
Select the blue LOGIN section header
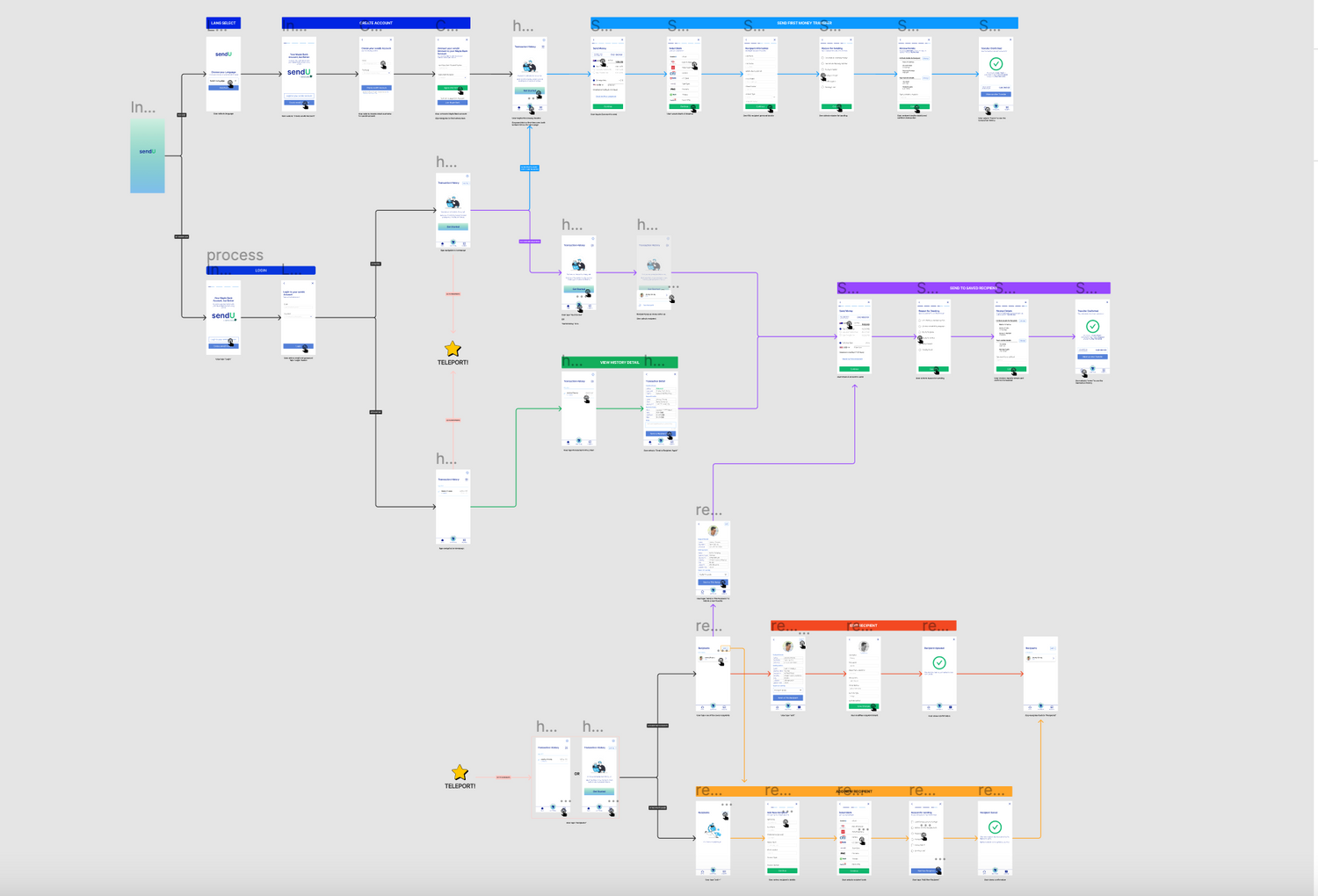tap(261, 271)
